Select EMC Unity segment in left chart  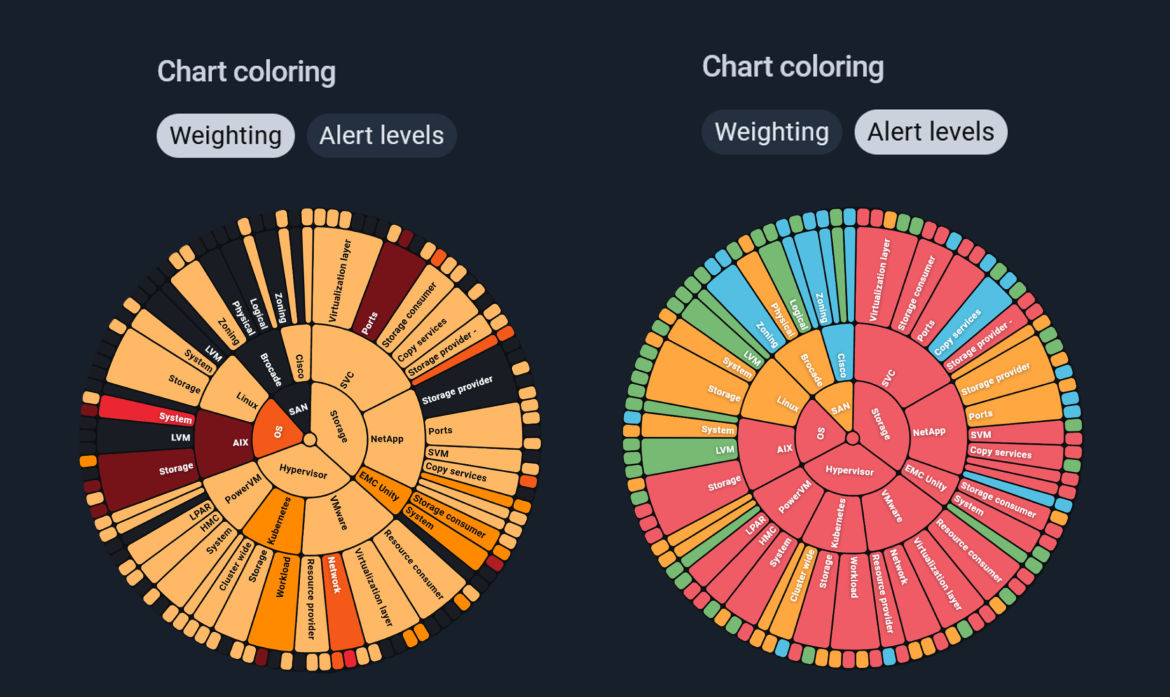(x=379, y=485)
